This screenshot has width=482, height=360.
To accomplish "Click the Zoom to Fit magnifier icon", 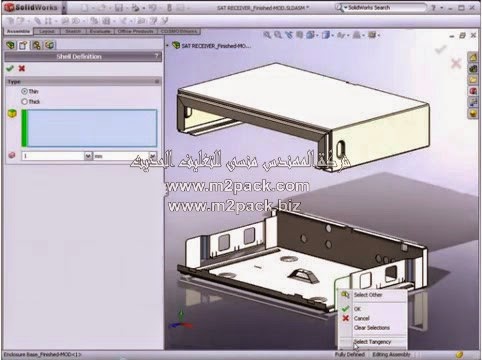I will click(x=267, y=35).
